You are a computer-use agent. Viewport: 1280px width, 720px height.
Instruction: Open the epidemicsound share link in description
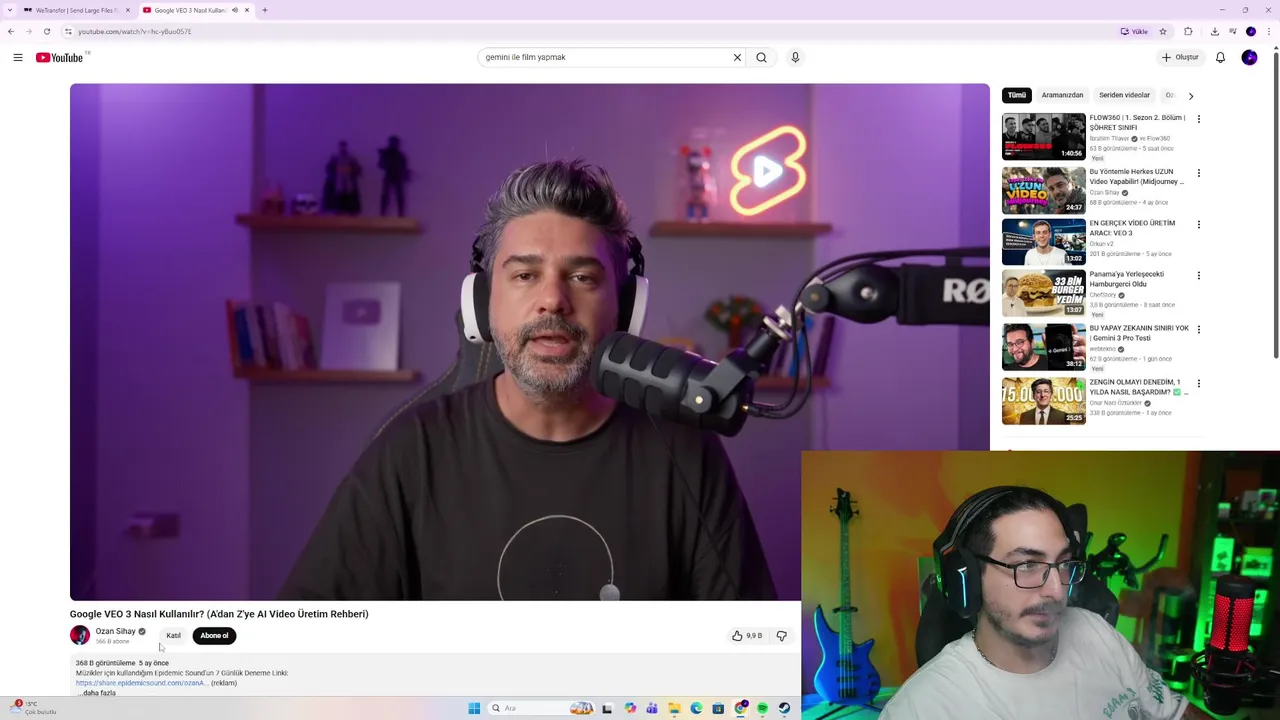click(141, 683)
